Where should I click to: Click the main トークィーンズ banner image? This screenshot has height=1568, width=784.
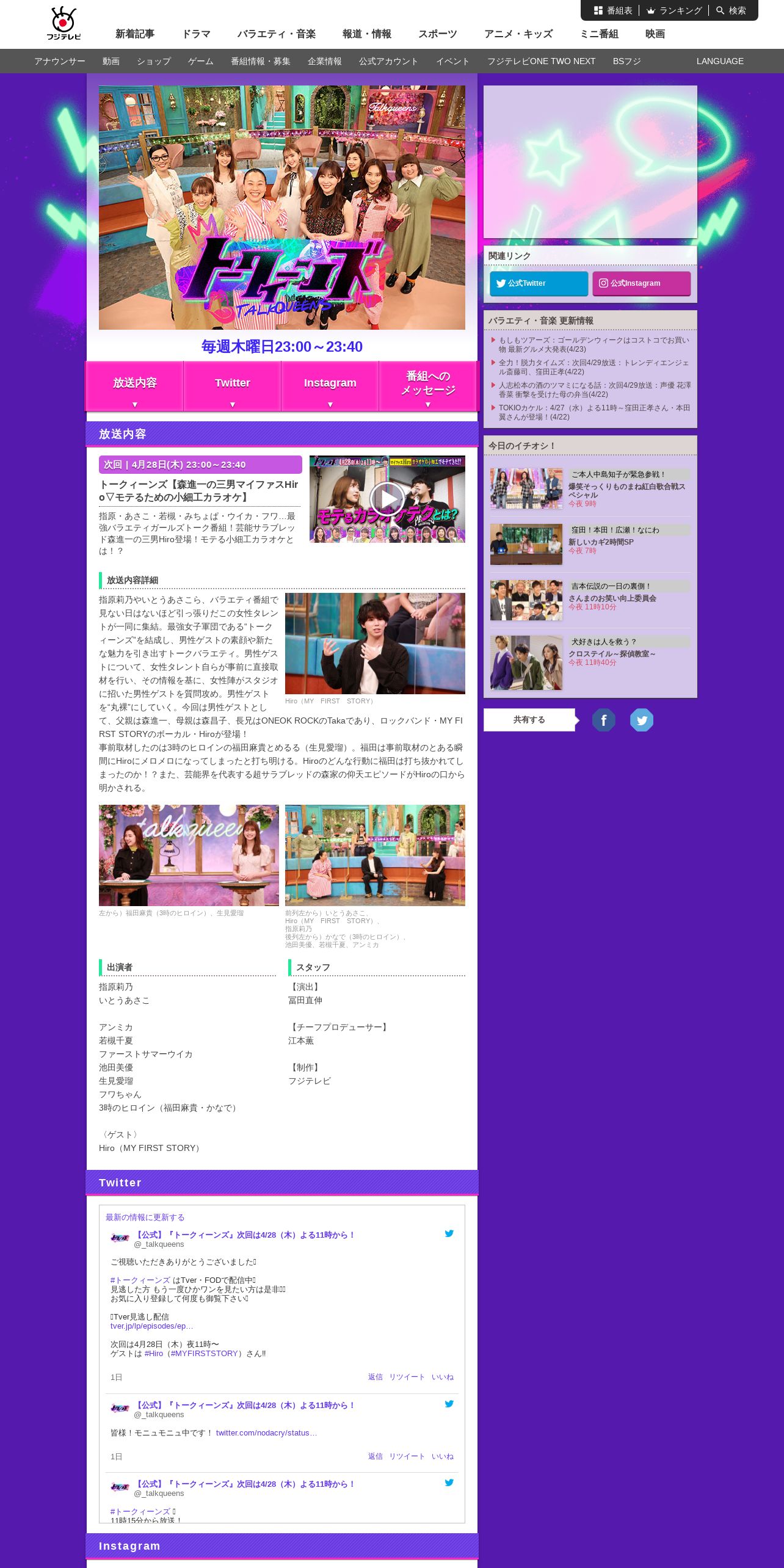[282, 208]
